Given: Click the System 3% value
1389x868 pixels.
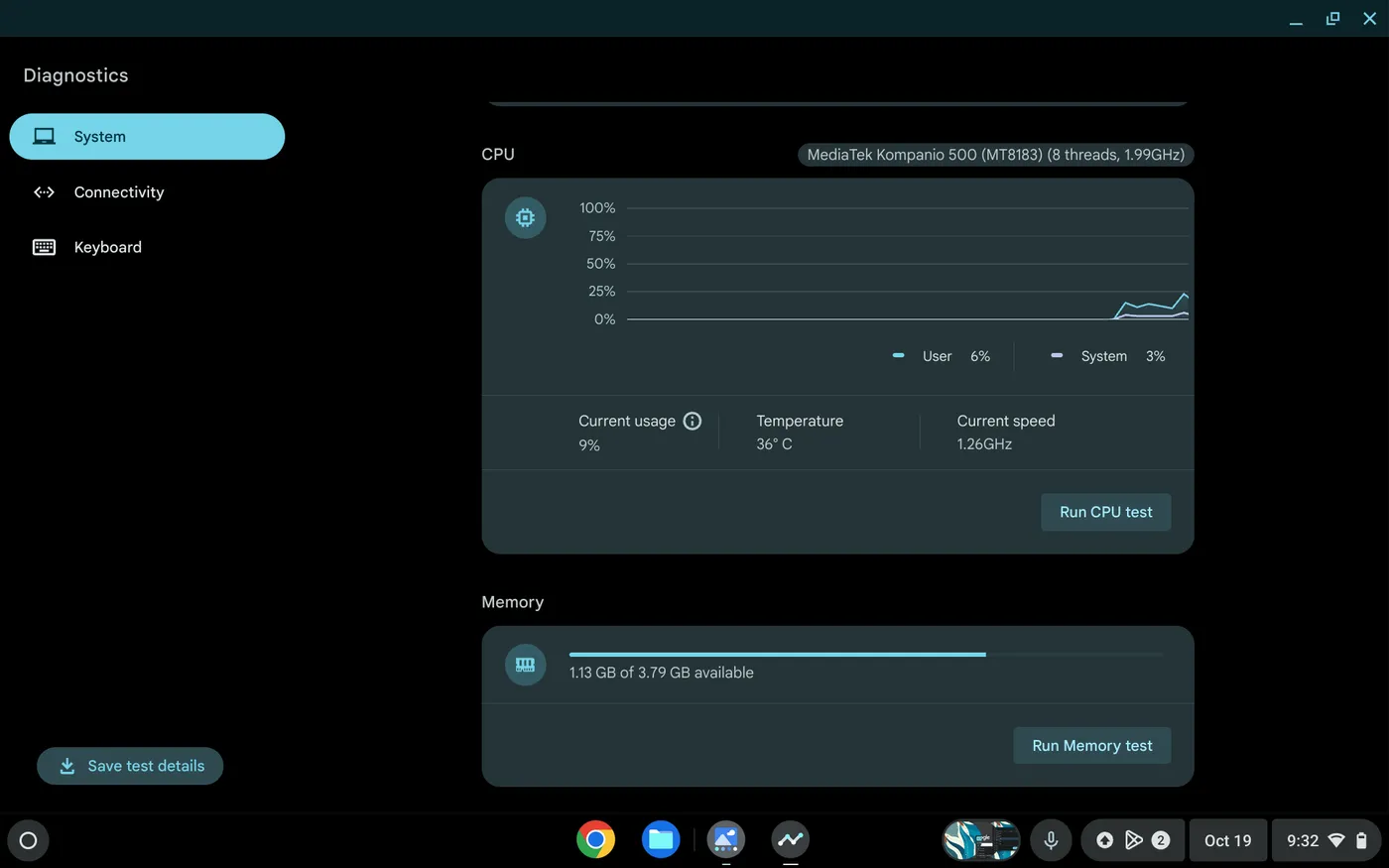Looking at the screenshot, I should click(1155, 356).
